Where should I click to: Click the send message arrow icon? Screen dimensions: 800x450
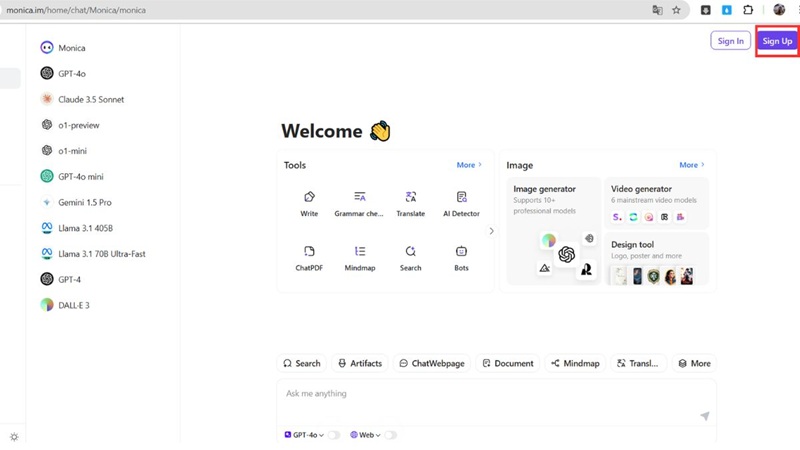coord(704,416)
